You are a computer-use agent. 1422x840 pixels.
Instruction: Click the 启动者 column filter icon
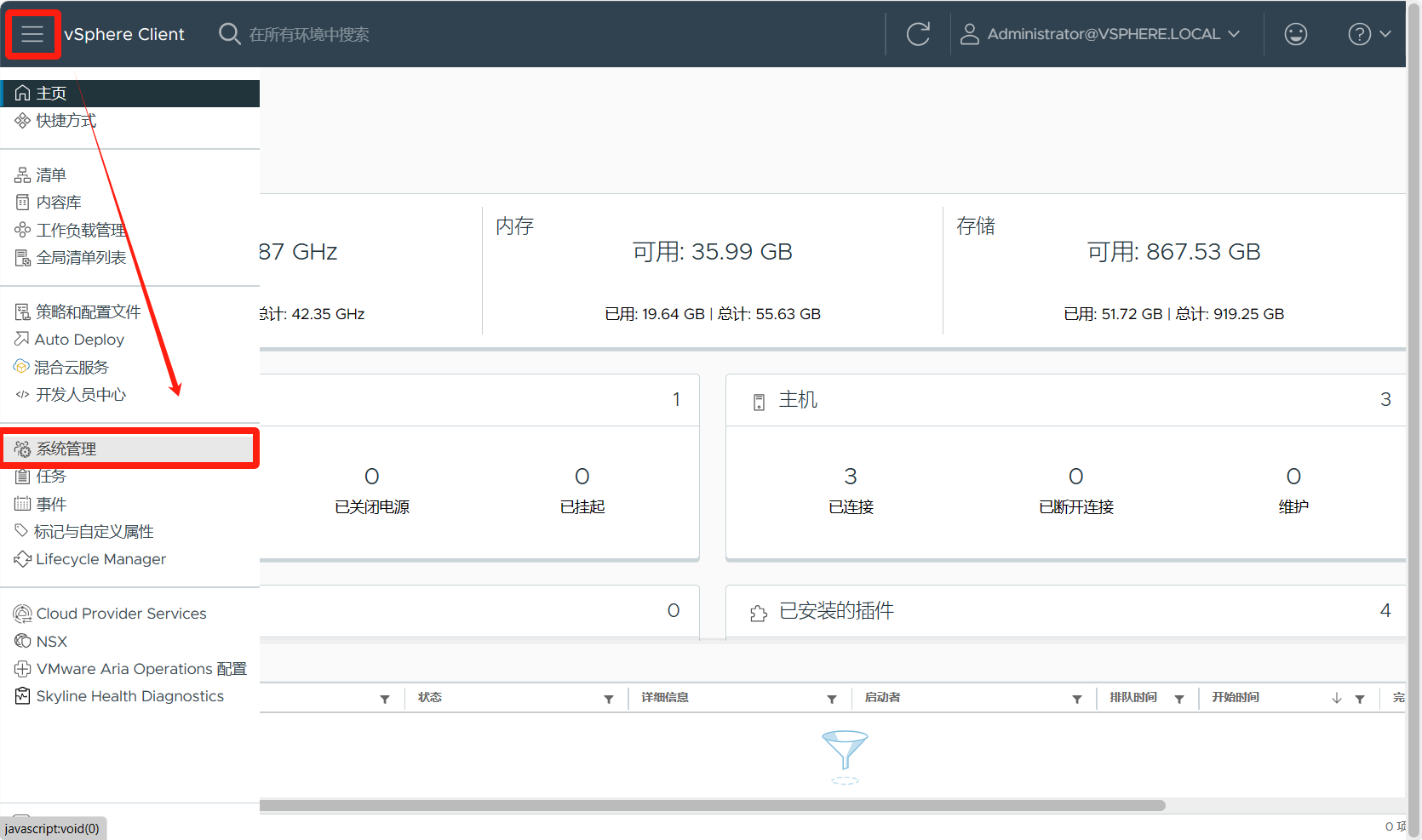[1077, 699]
